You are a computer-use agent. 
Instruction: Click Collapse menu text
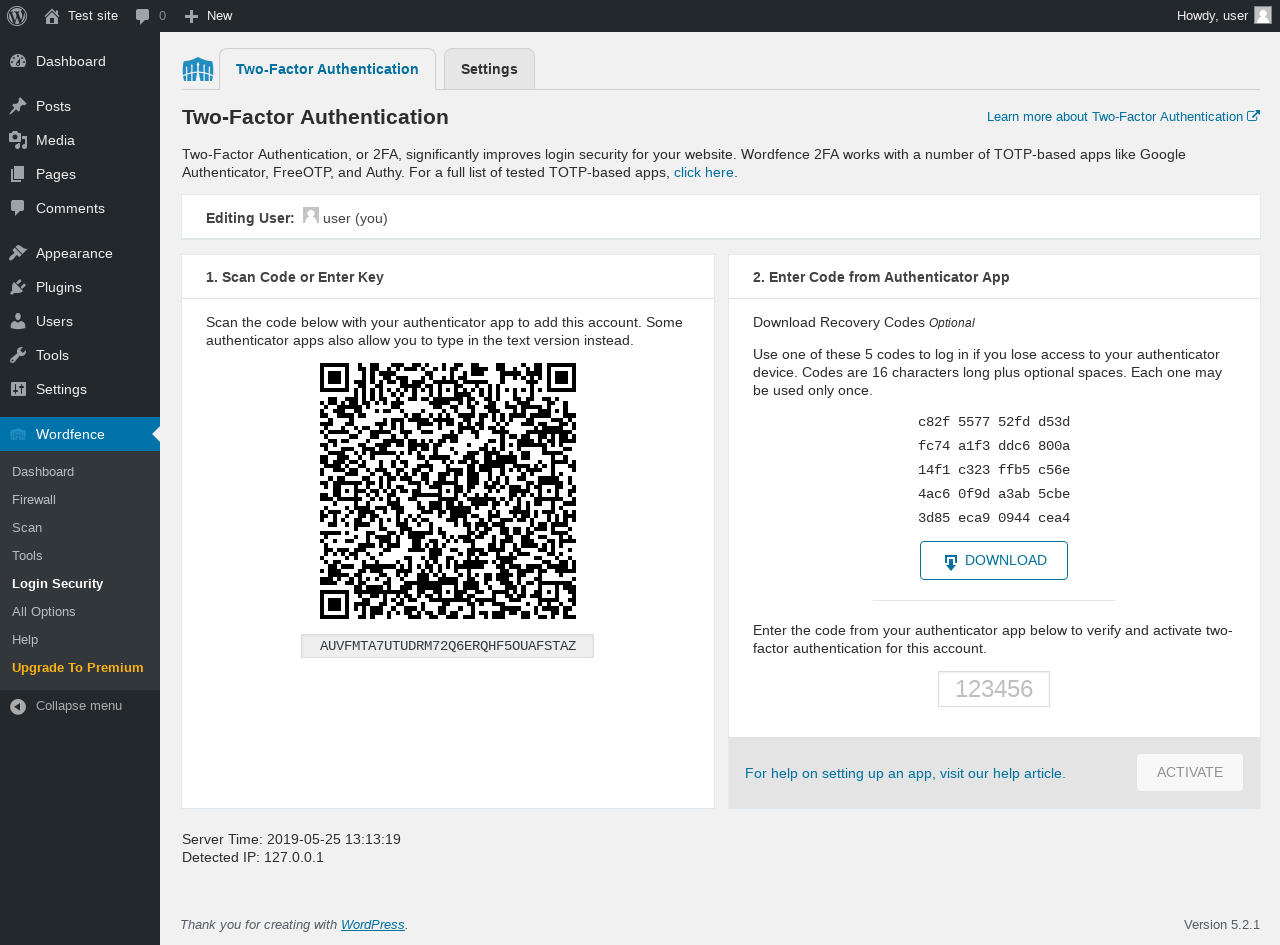pyautogui.click(x=79, y=706)
